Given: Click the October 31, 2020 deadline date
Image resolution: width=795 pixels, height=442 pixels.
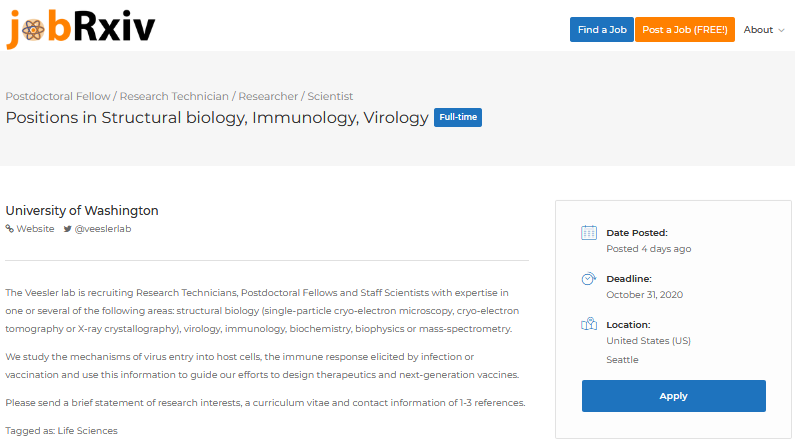Looking at the screenshot, I should coord(644,294).
